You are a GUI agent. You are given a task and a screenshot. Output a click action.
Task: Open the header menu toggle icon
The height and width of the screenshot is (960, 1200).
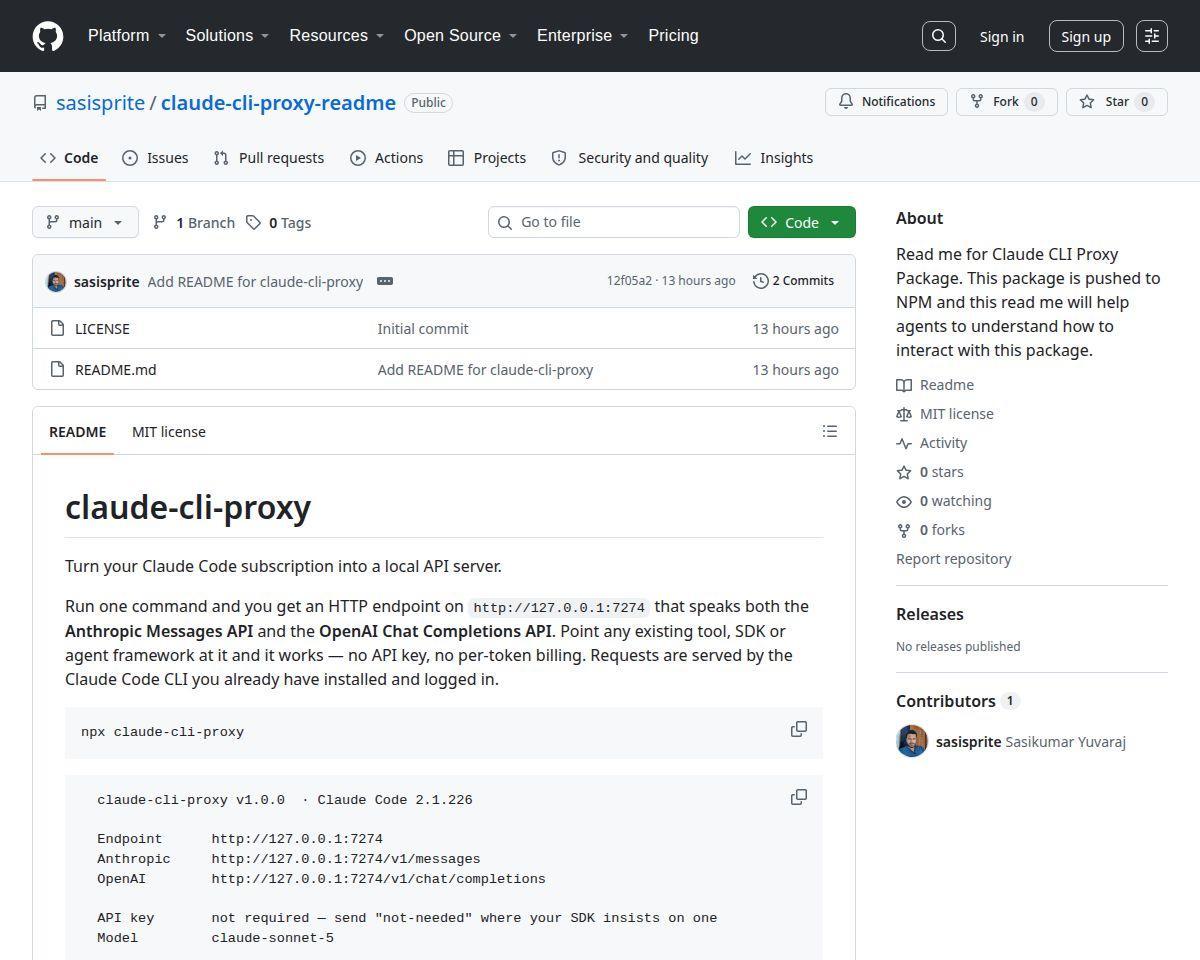tap(1152, 36)
